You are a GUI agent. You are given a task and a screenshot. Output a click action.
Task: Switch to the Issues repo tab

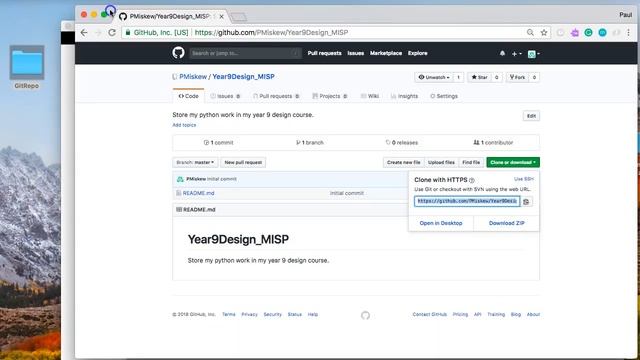click(x=225, y=96)
